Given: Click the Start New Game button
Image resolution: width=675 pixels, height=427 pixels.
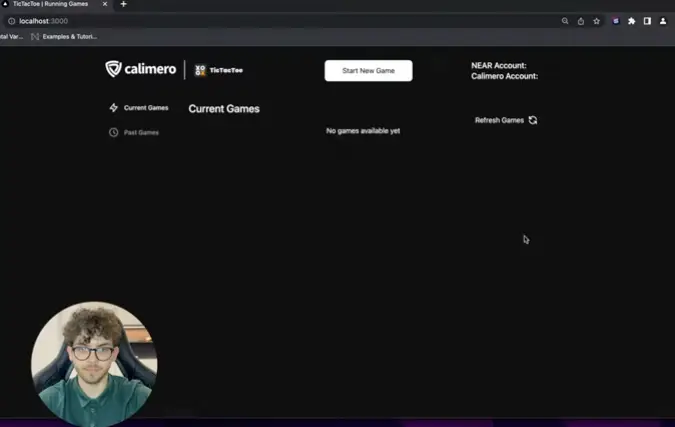Looking at the screenshot, I should pyautogui.click(x=368, y=71).
